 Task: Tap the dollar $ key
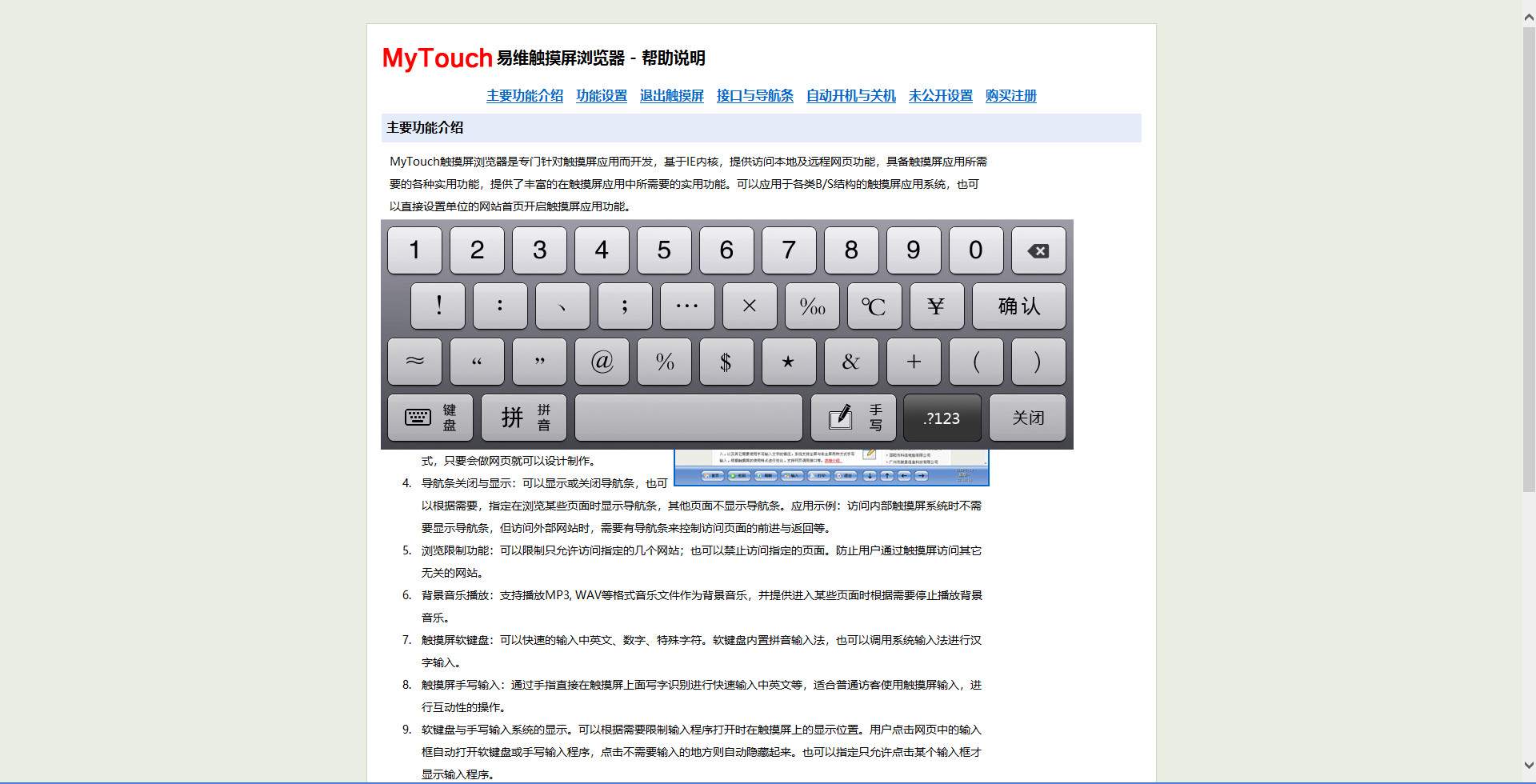pos(726,362)
